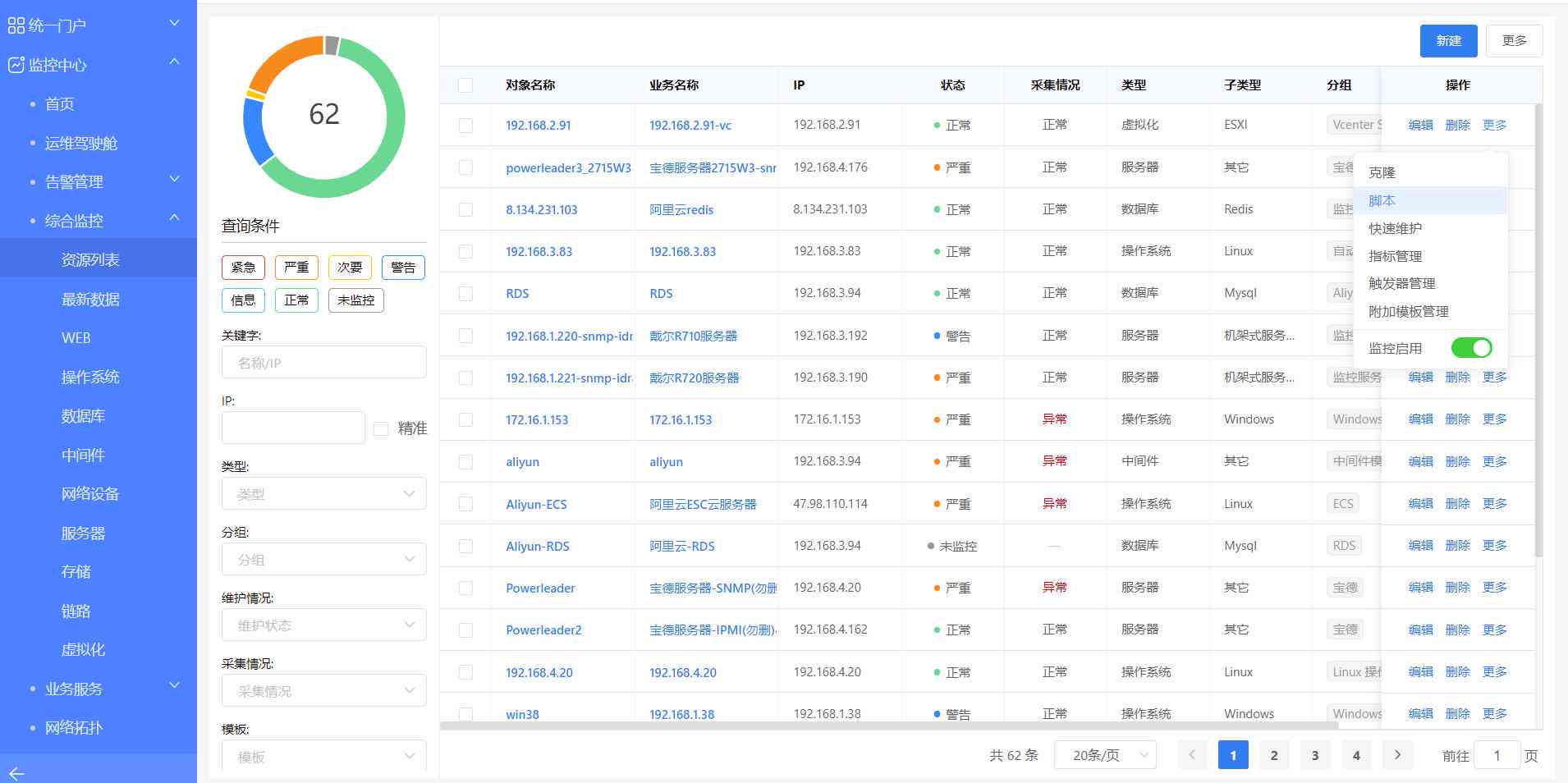Viewport: 1568px width, 783px height.
Task: Go to next page arrow
Action: (1397, 755)
